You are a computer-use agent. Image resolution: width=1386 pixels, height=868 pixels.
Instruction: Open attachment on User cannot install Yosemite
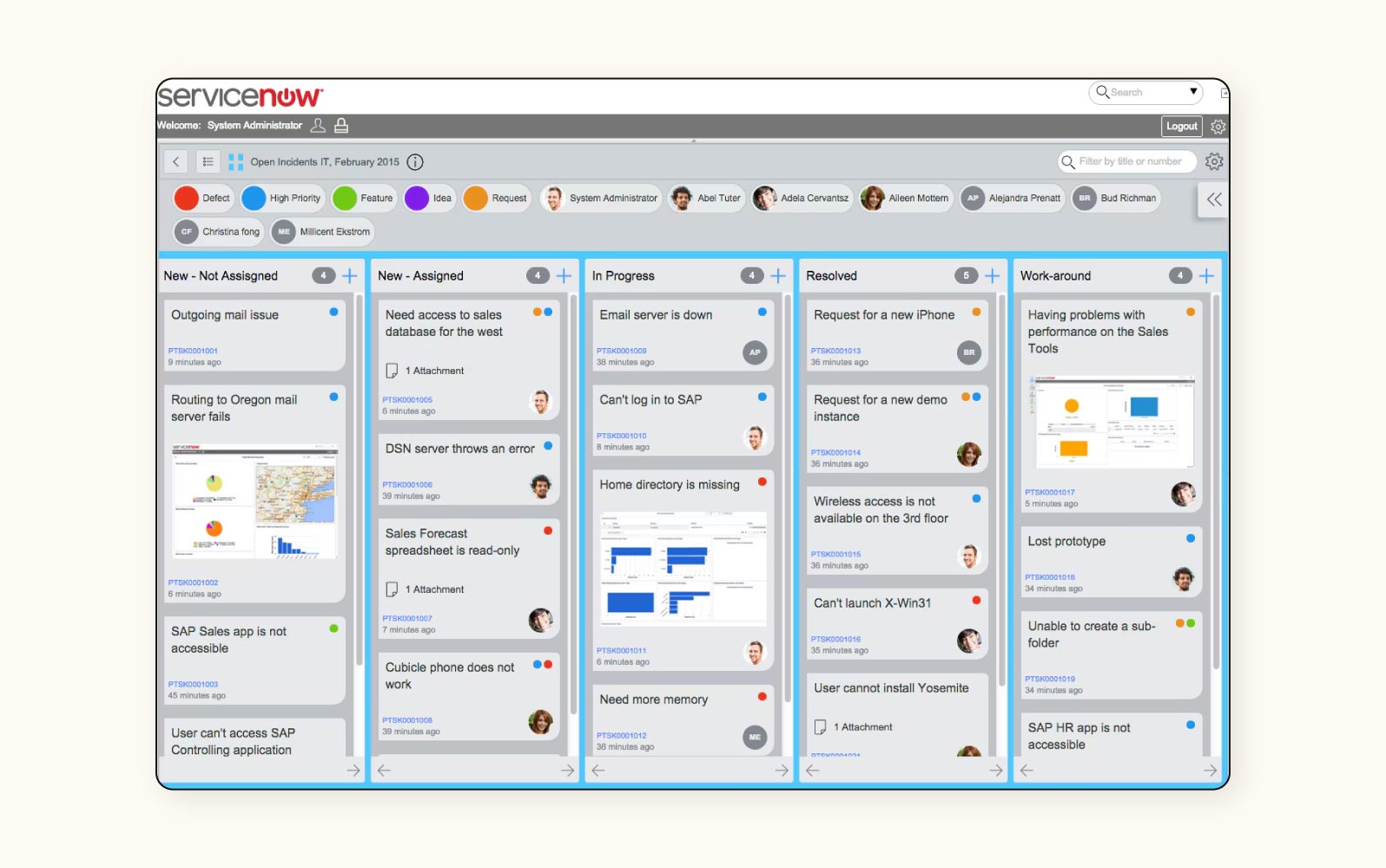(853, 727)
